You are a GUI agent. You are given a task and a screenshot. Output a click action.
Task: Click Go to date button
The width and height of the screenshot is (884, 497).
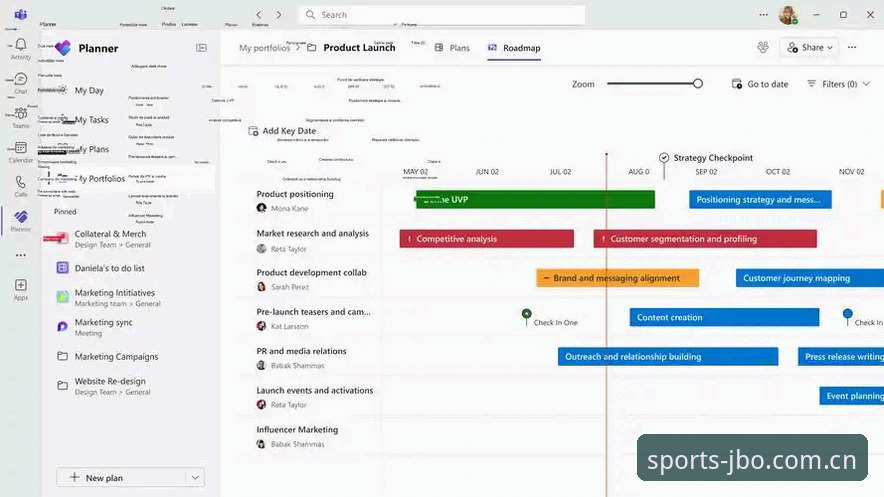tap(759, 84)
